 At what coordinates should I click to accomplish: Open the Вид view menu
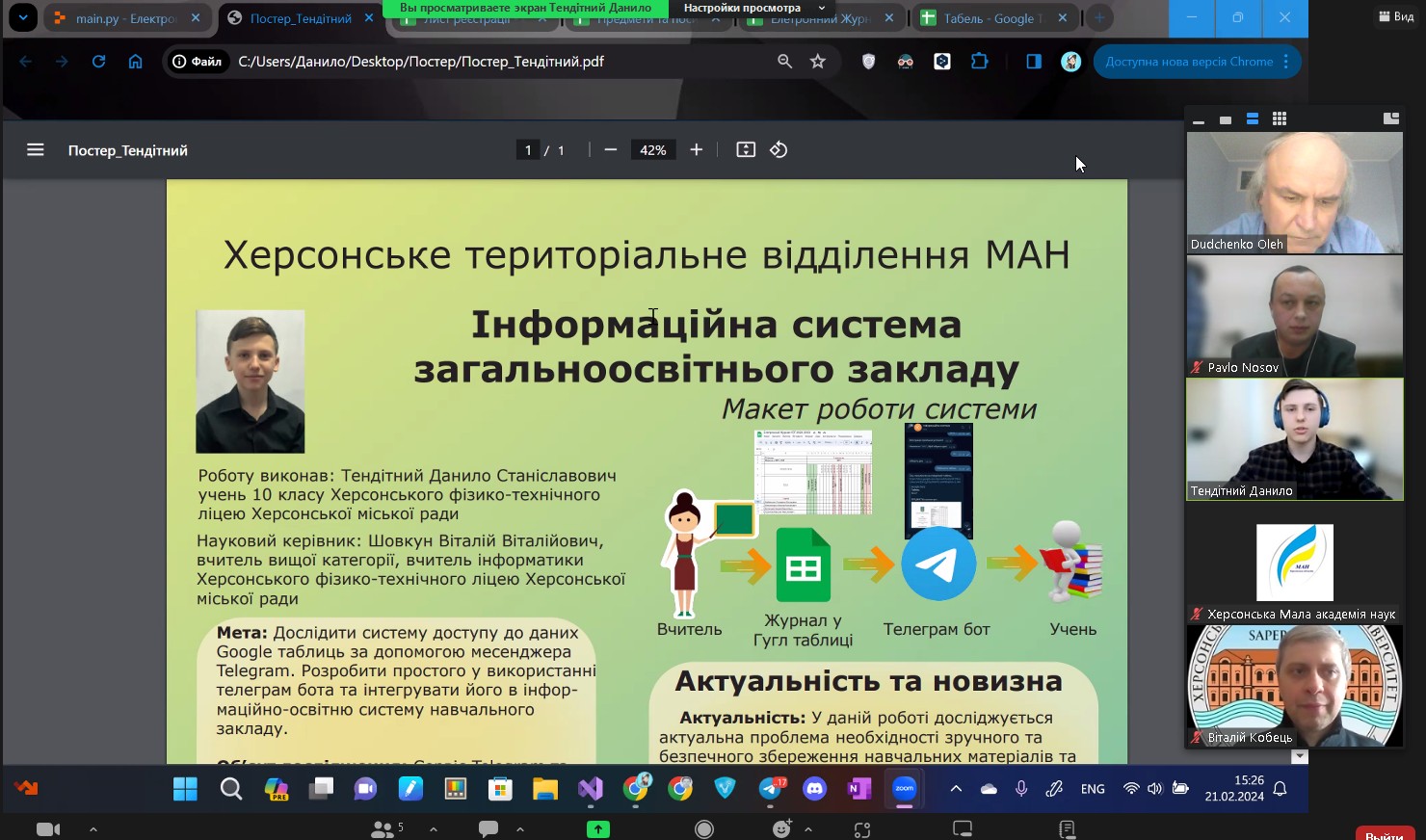(x=1396, y=16)
